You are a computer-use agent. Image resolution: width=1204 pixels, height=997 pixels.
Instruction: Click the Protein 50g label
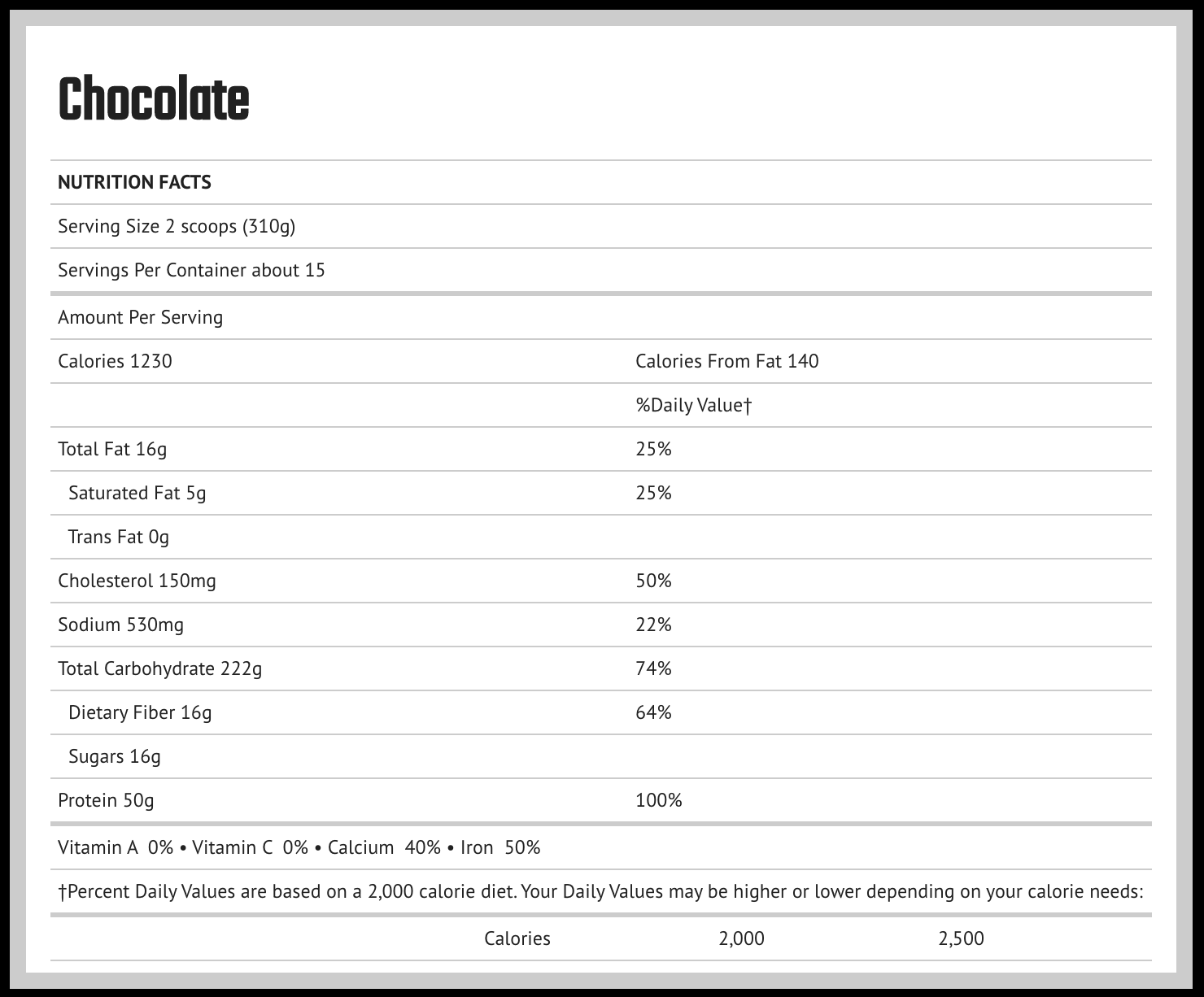[x=106, y=800]
